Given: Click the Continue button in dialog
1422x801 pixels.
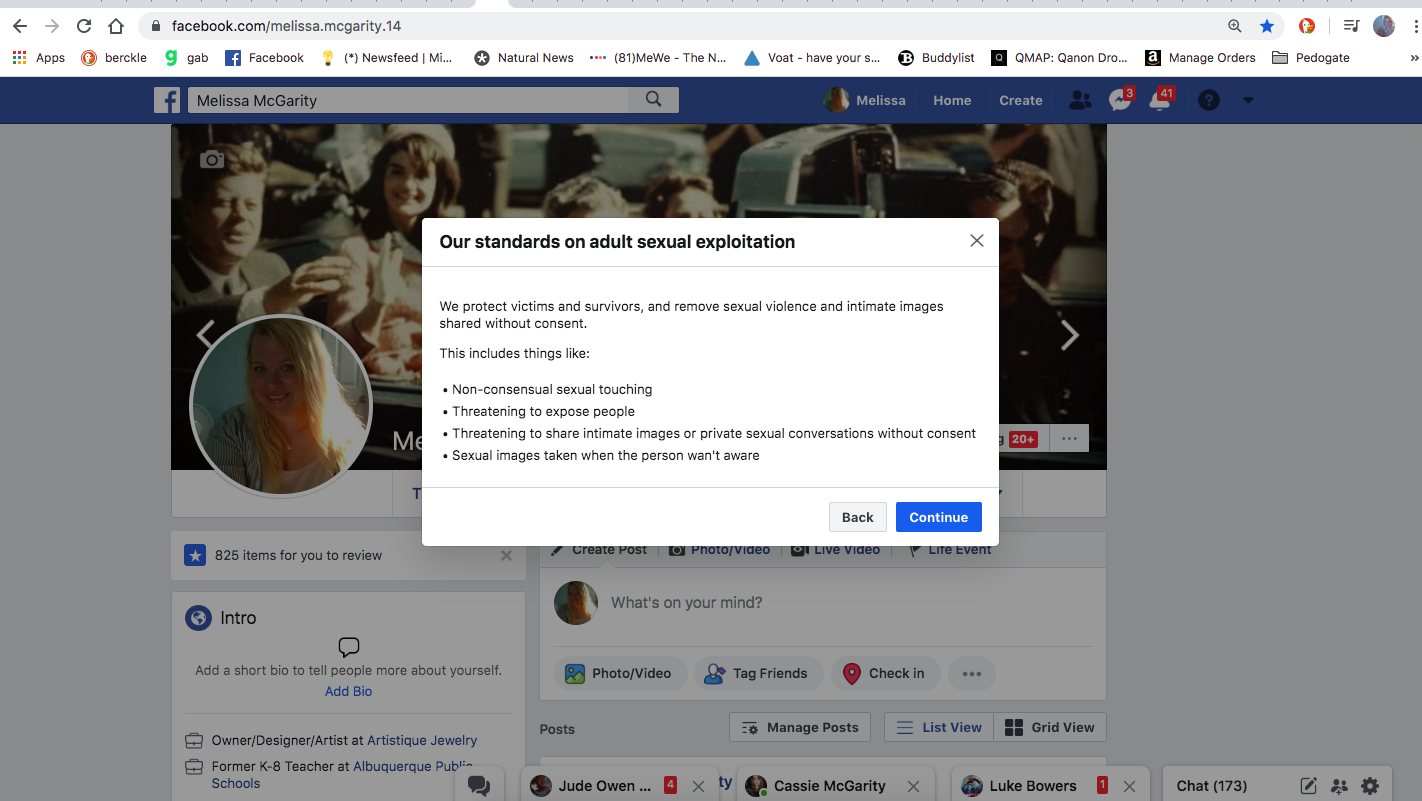Looking at the screenshot, I should pyautogui.click(x=938, y=517).
